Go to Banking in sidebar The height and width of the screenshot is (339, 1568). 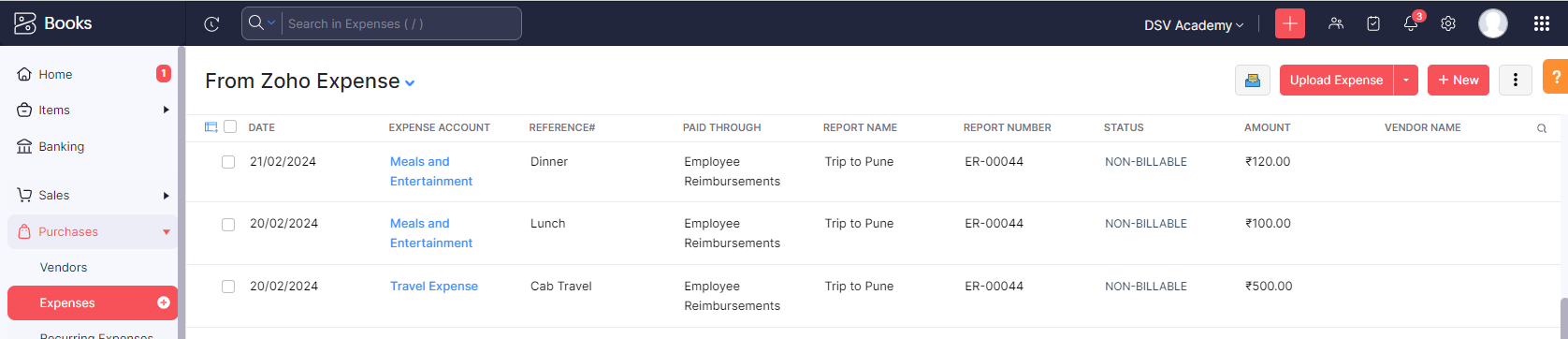tap(62, 146)
